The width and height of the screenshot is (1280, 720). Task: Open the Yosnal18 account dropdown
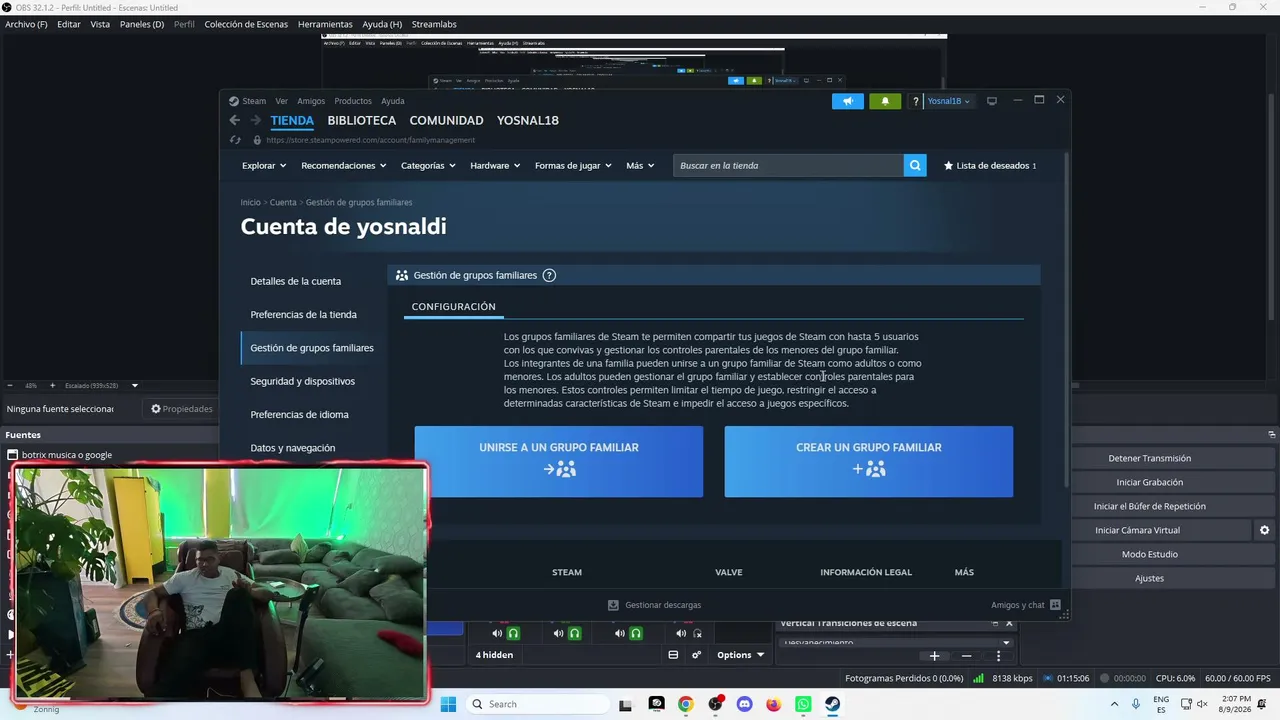[948, 101]
